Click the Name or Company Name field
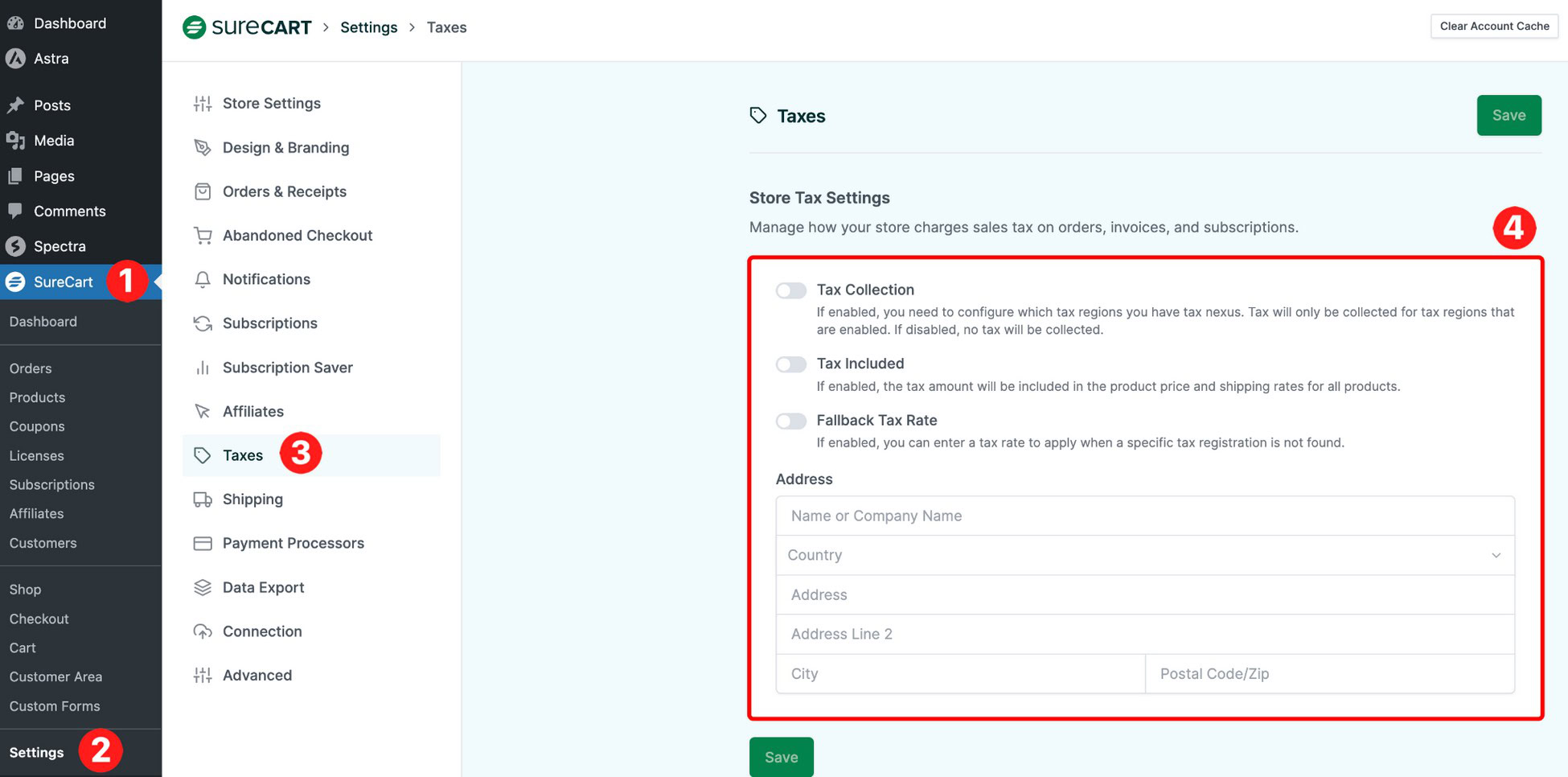1568x777 pixels. (x=1145, y=516)
